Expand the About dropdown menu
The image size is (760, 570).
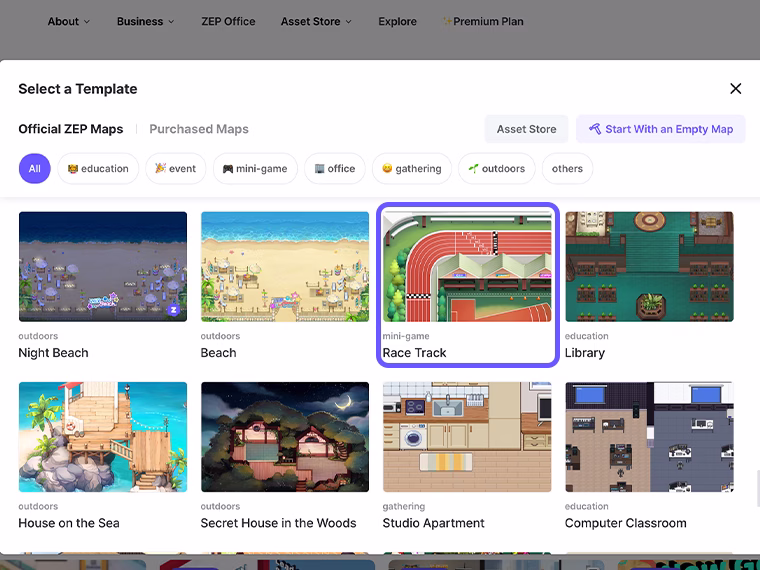pos(68,21)
